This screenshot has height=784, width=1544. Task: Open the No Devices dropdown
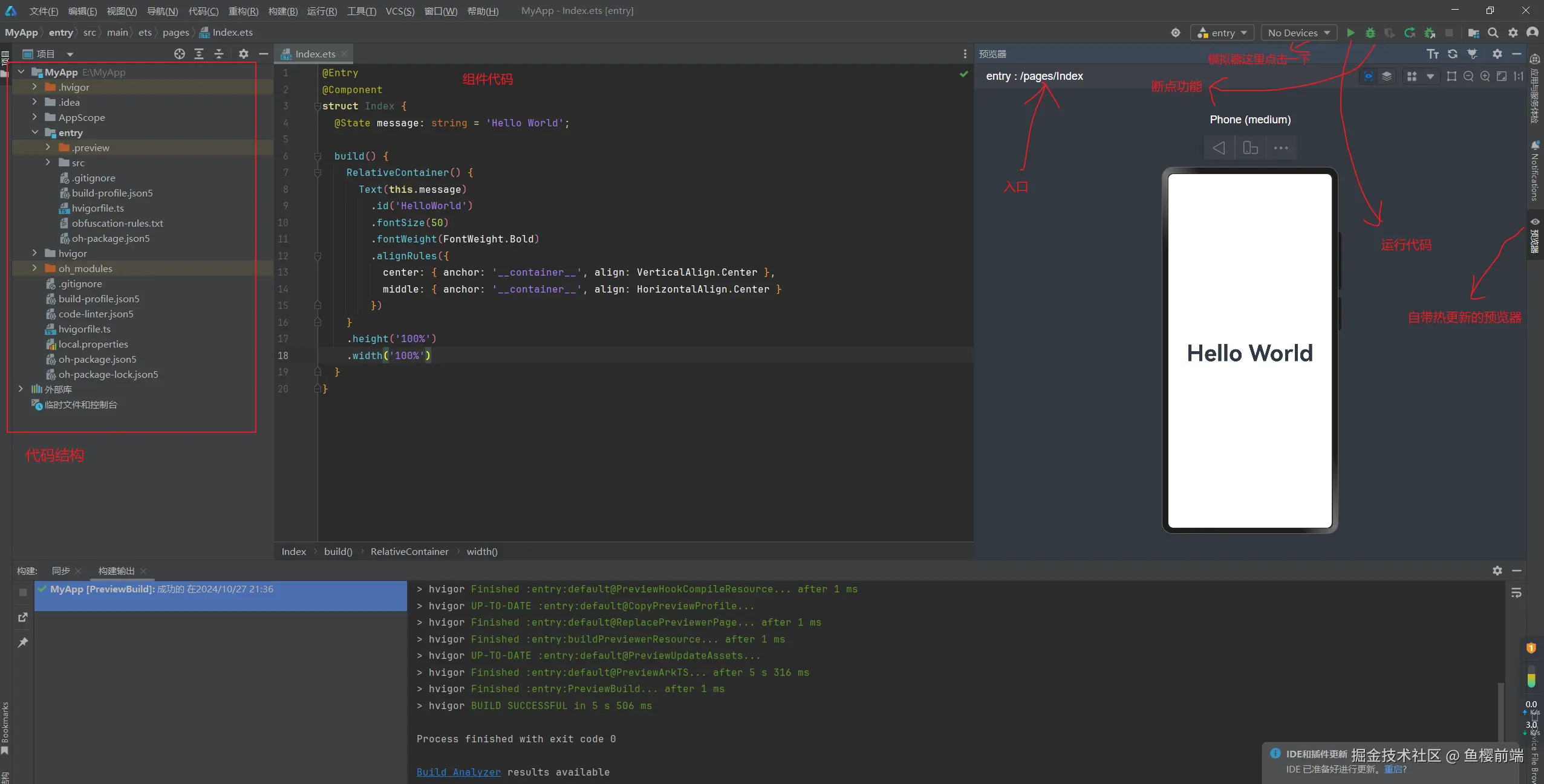click(1298, 33)
